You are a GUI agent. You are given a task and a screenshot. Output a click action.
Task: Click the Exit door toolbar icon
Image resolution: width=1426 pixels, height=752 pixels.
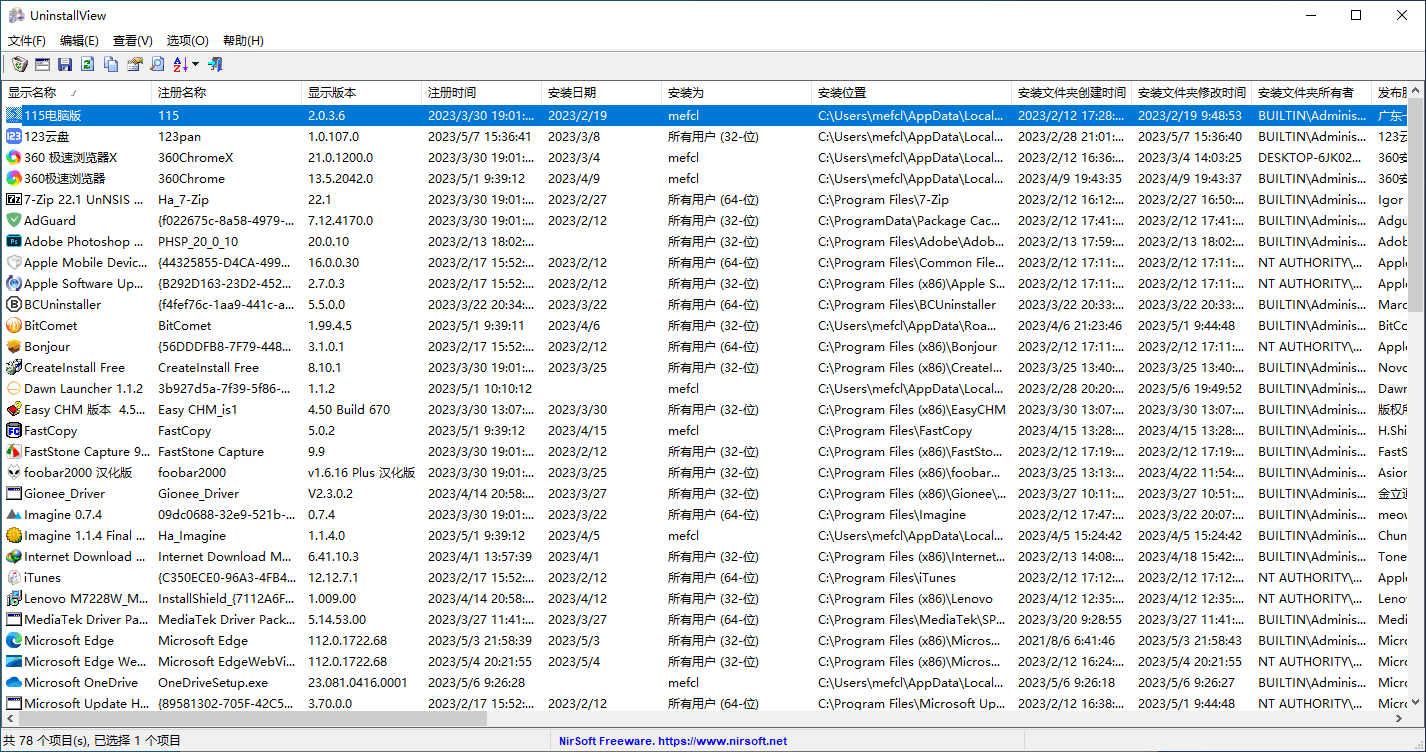215,64
